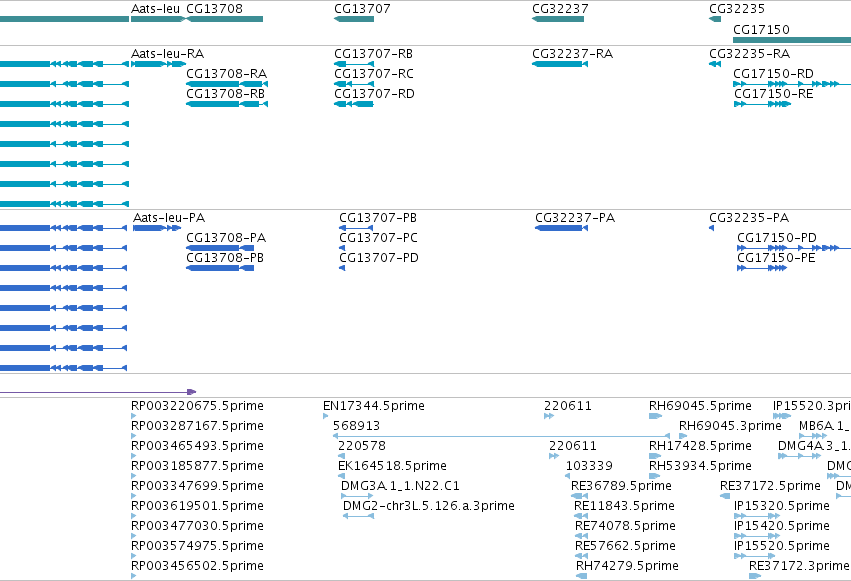Click EST RP003287167.5prime
Image resolution: width=851 pixels, height=581 pixels.
(x=198, y=426)
